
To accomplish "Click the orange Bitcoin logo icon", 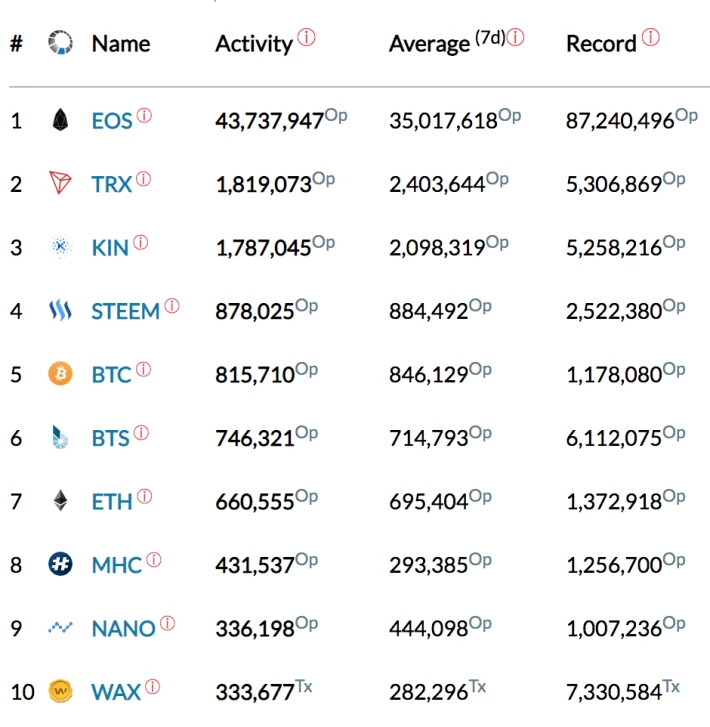I will point(60,374).
